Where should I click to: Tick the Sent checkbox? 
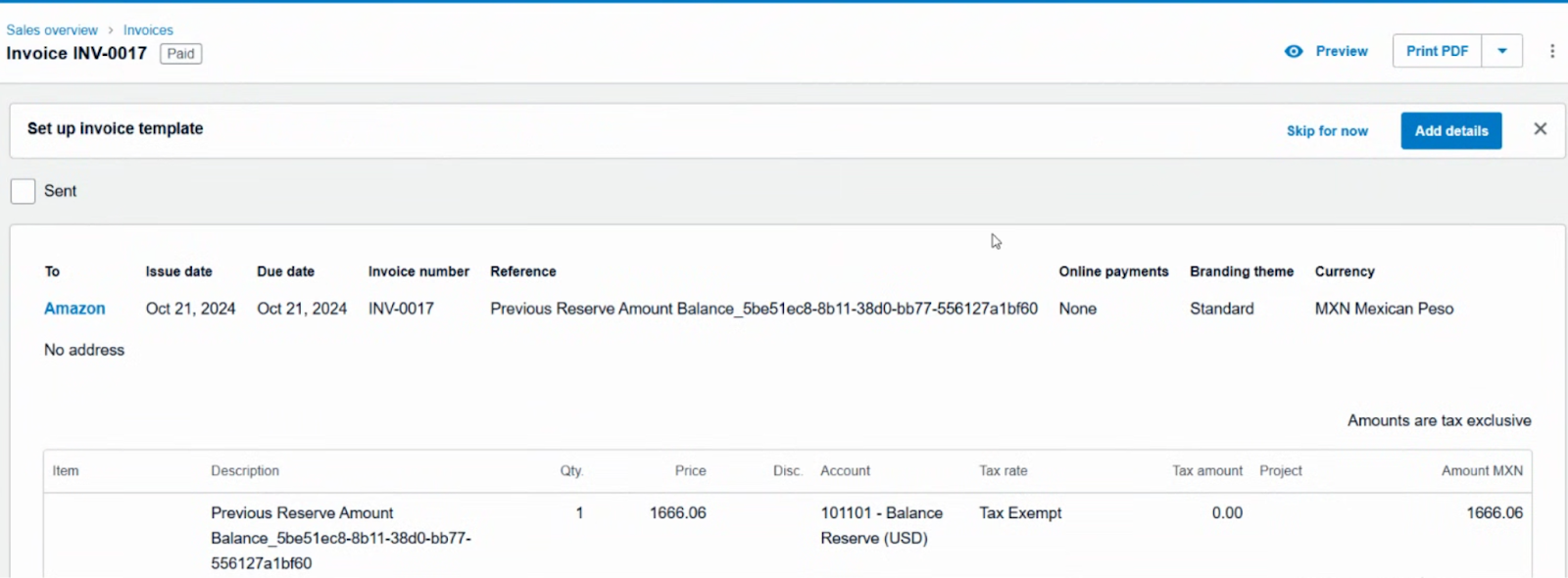coord(23,191)
